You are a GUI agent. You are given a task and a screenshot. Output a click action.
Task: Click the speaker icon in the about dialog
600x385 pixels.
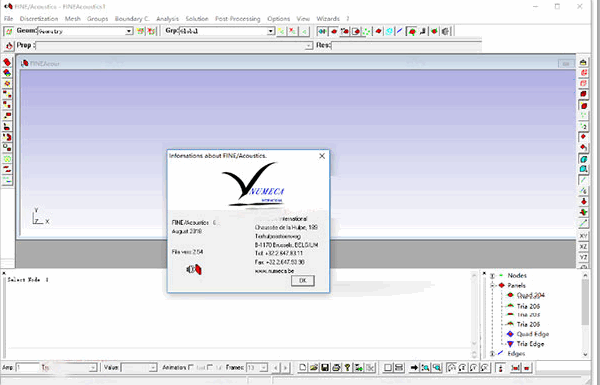pos(194,269)
